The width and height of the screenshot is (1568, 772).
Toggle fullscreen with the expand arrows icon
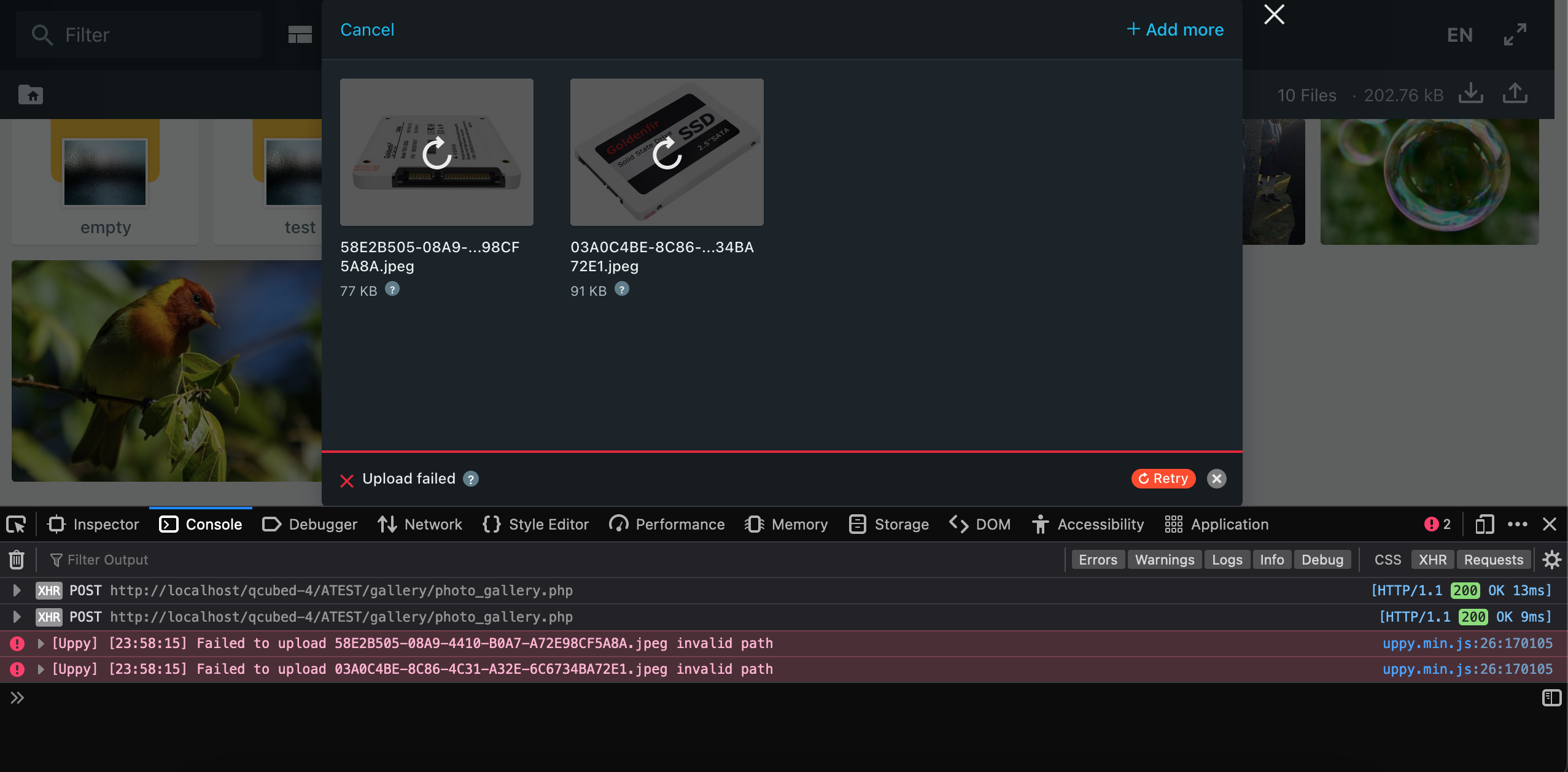(x=1515, y=34)
